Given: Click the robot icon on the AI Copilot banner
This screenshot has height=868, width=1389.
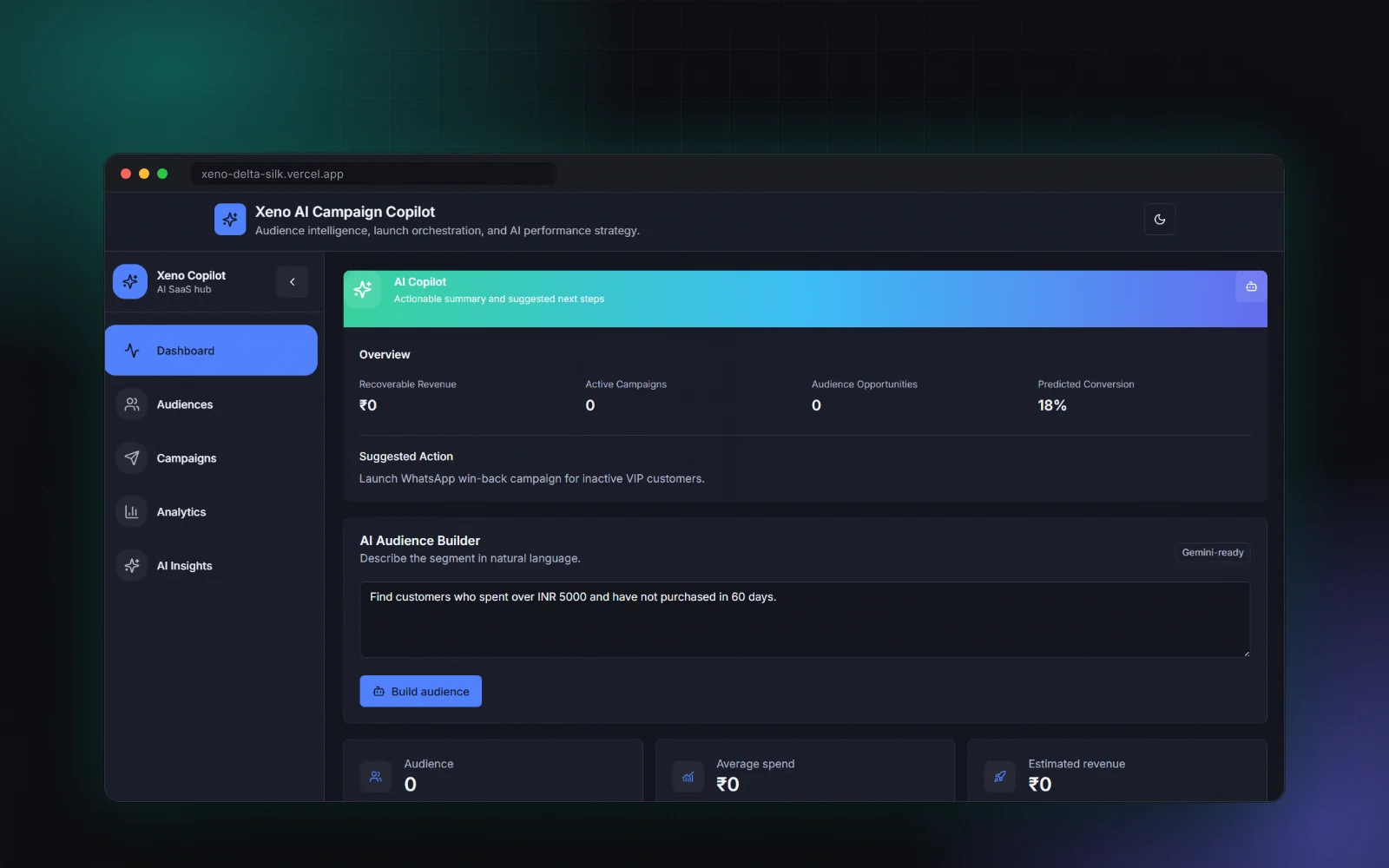Looking at the screenshot, I should pos(1251,286).
